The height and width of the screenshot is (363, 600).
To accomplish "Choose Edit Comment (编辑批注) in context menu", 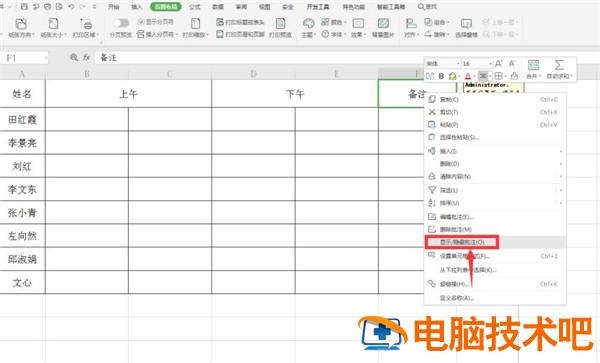I will [495, 217].
